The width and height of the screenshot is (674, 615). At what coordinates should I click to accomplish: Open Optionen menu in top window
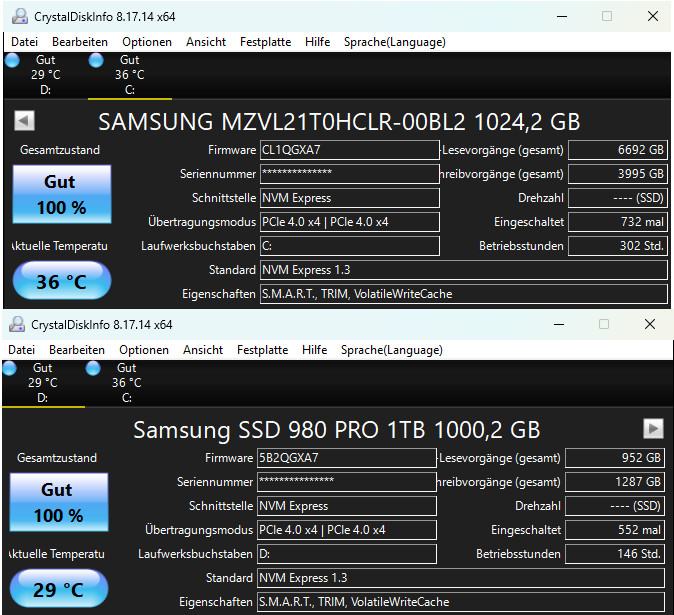147,42
